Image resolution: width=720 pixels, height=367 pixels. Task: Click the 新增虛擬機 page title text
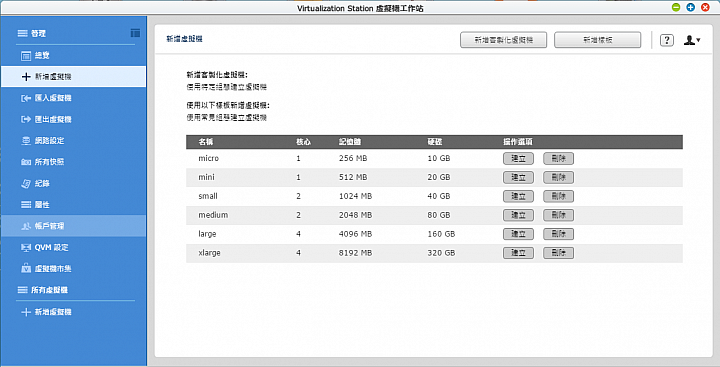click(184, 40)
